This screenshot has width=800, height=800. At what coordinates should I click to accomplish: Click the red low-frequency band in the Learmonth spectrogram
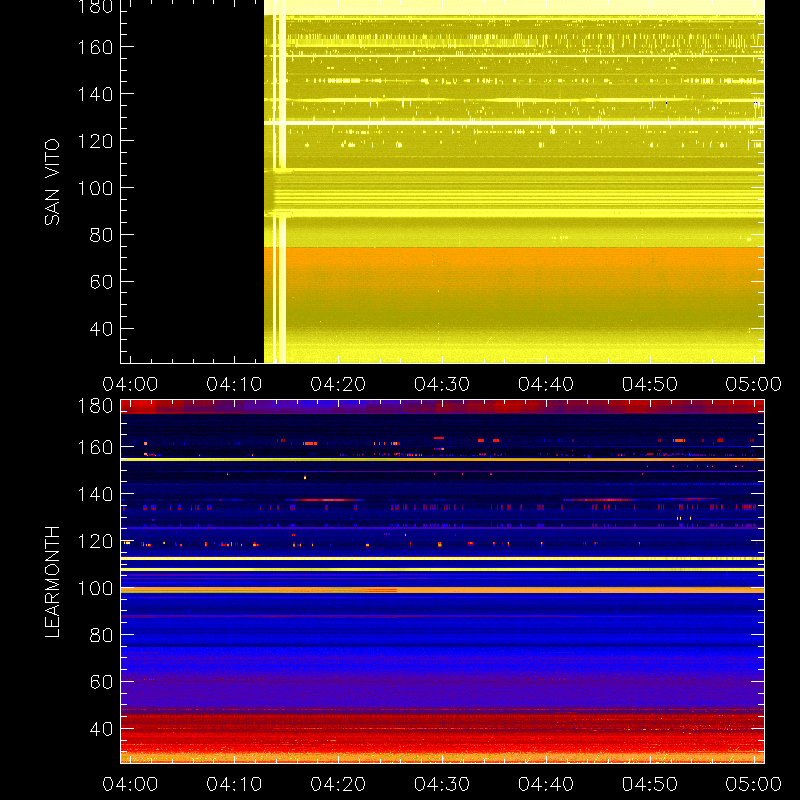click(442, 734)
